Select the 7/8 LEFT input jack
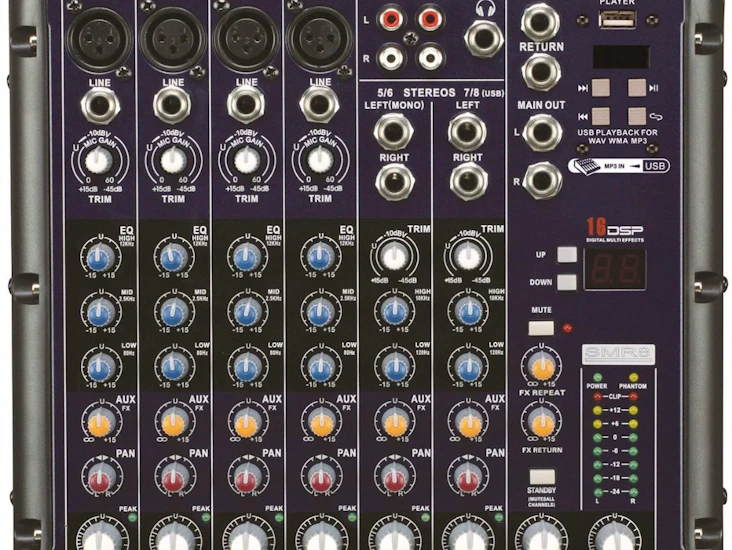This screenshot has height=550, width=732. coord(467,132)
